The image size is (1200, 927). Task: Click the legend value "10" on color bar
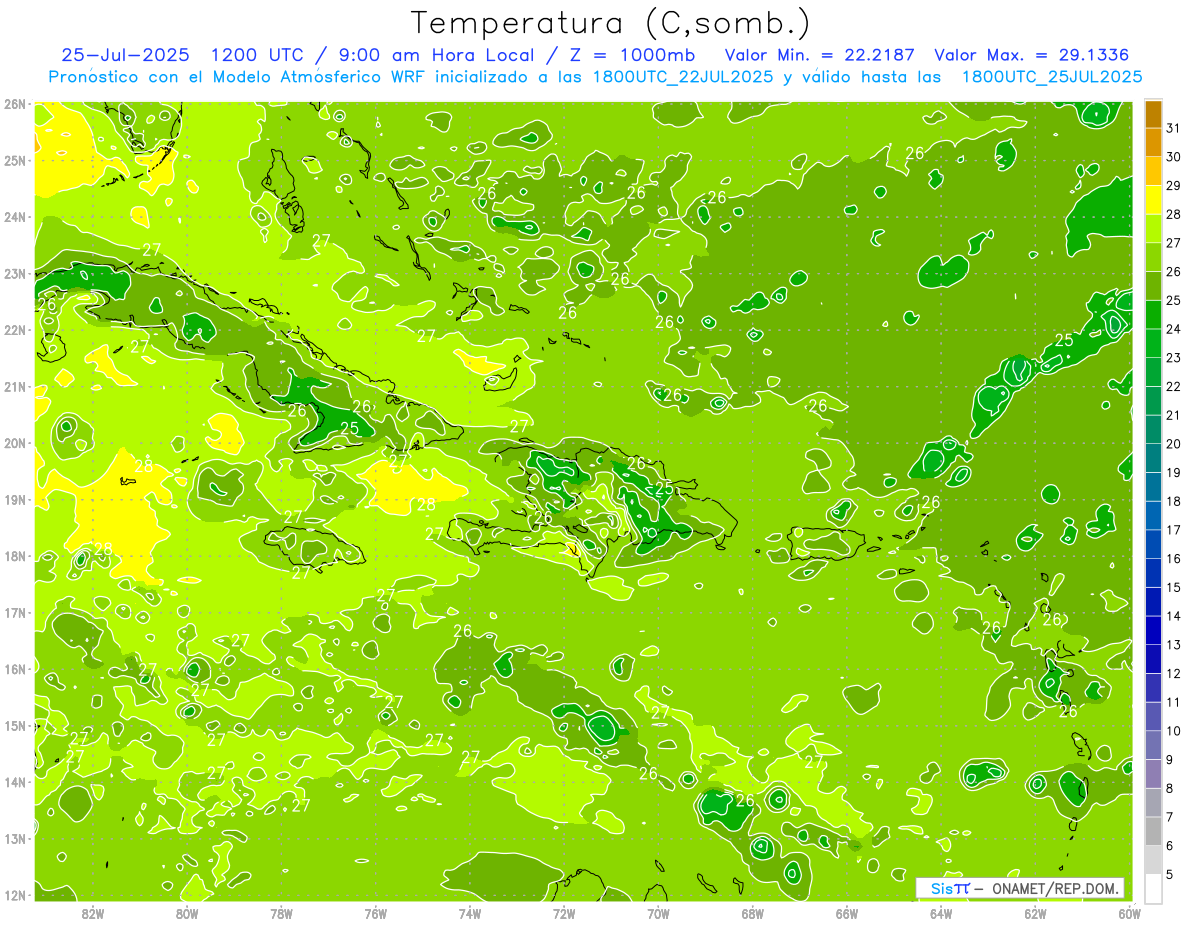(1174, 731)
